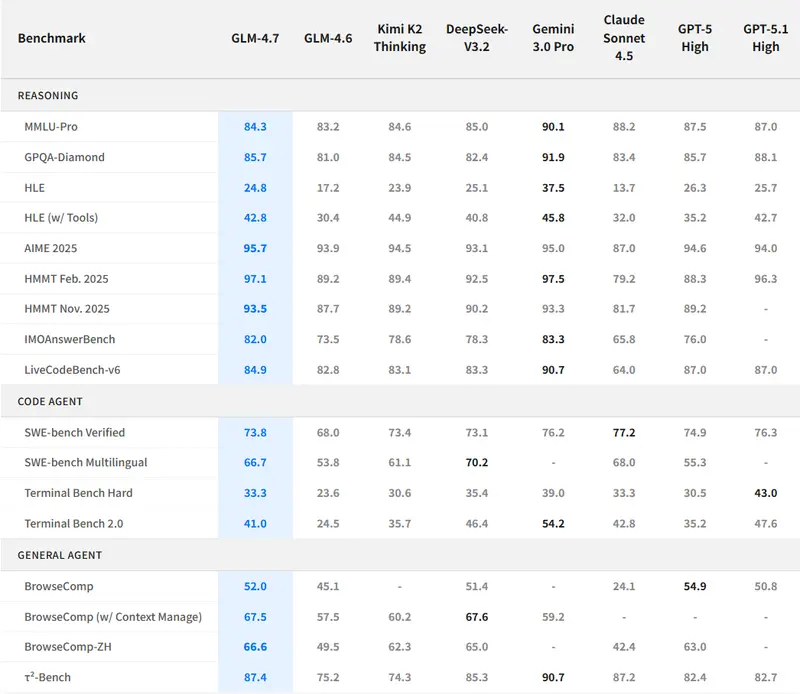The image size is (800, 694).
Task: Click the Benchmark header label
Action: pyautogui.click(x=52, y=38)
